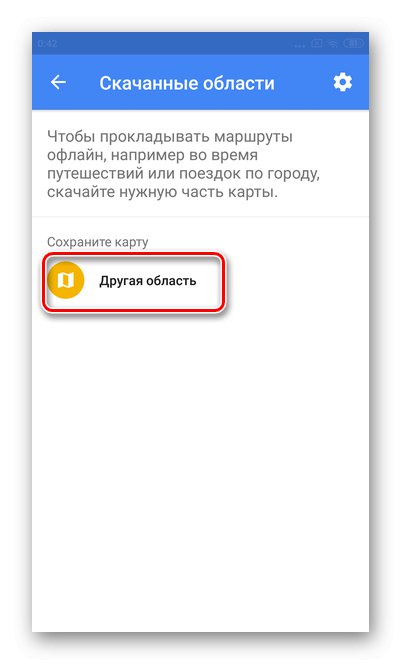
Task: Click the "Скачанные области" header title
Action: 187,83
